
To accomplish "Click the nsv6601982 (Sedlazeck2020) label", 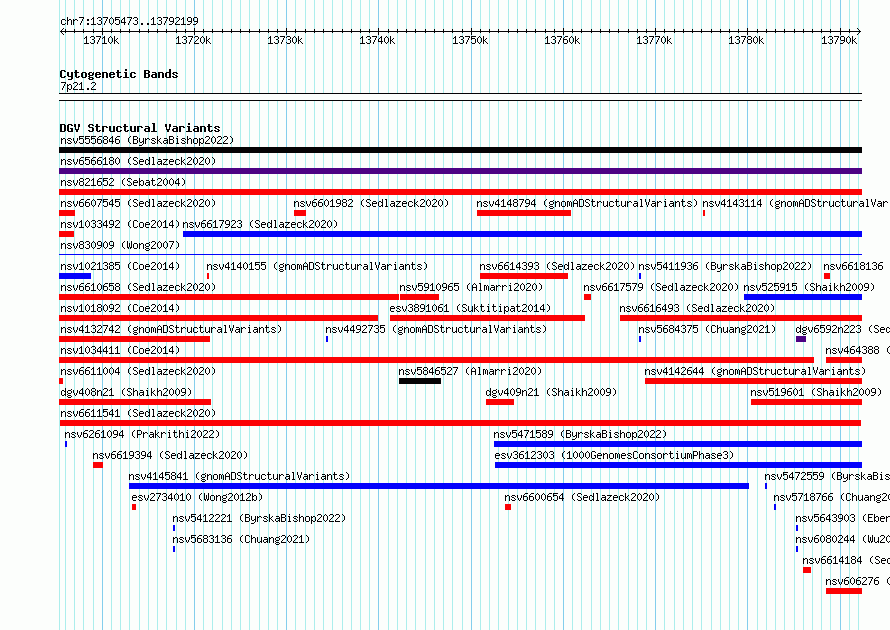I will tap(371, 203).
